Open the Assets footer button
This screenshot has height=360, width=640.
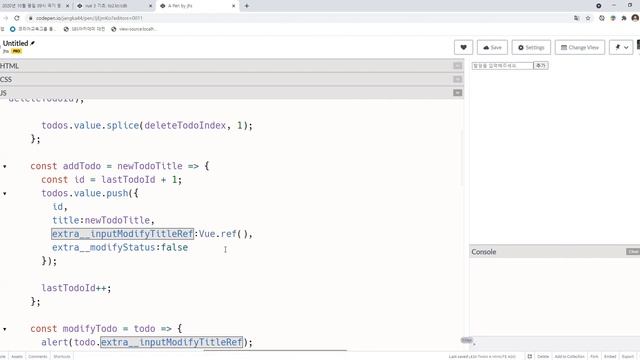point(17,356)
